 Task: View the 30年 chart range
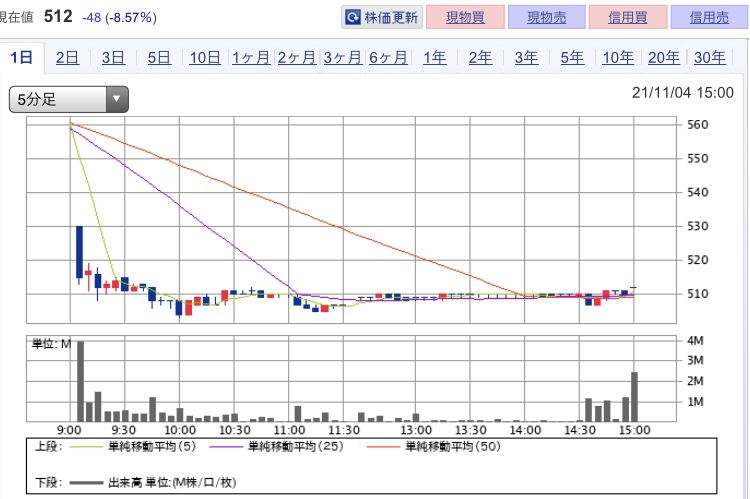(710, 58)
